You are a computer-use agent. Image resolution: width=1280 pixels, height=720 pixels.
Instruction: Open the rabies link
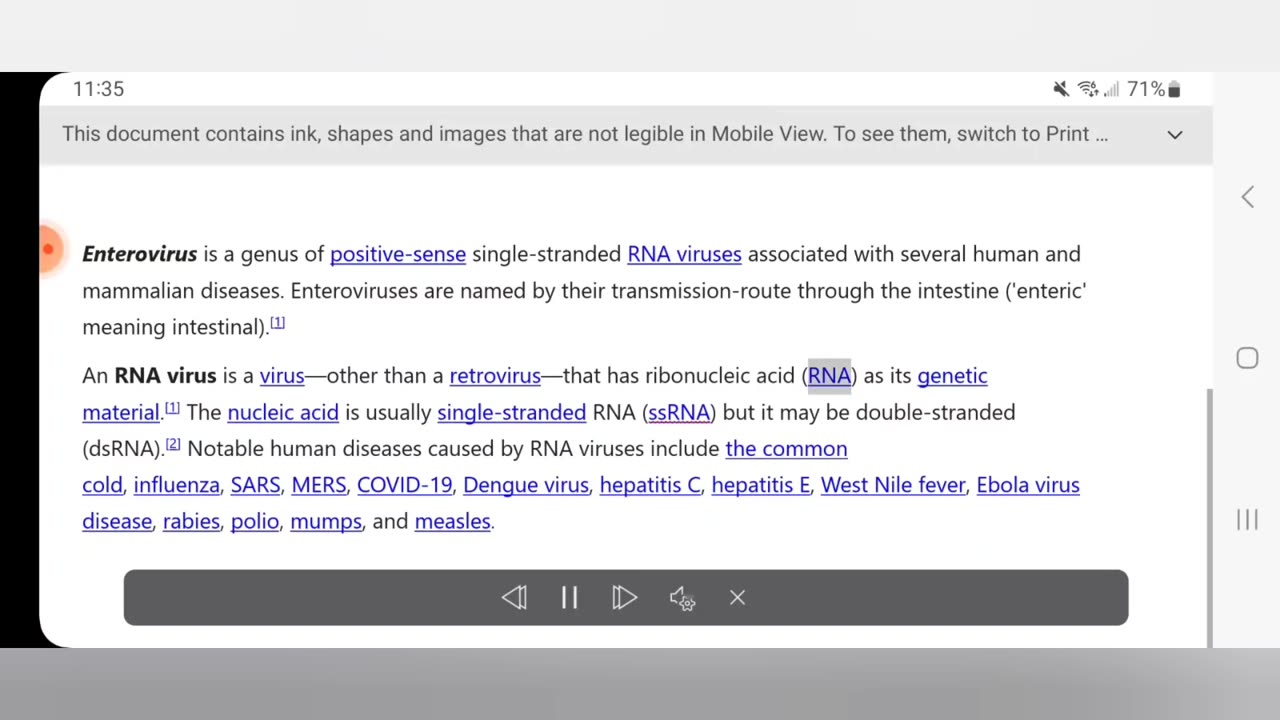(191, 521)
